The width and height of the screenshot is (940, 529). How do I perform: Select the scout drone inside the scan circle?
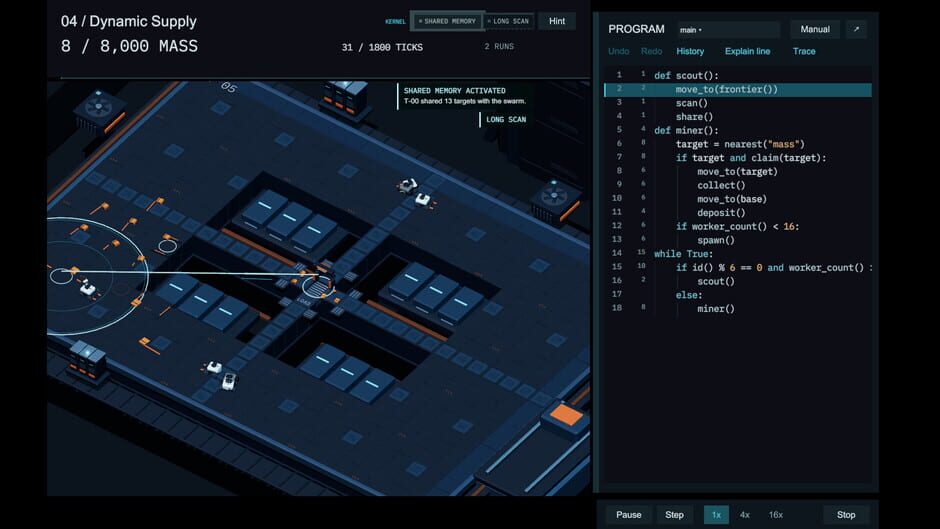[x=88, y=287]
